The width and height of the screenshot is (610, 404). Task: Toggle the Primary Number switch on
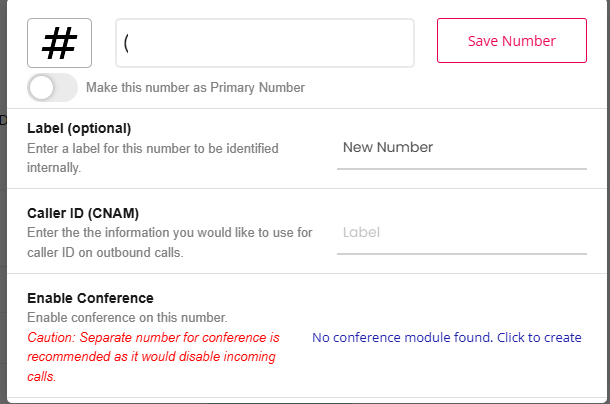coord(53,88)
